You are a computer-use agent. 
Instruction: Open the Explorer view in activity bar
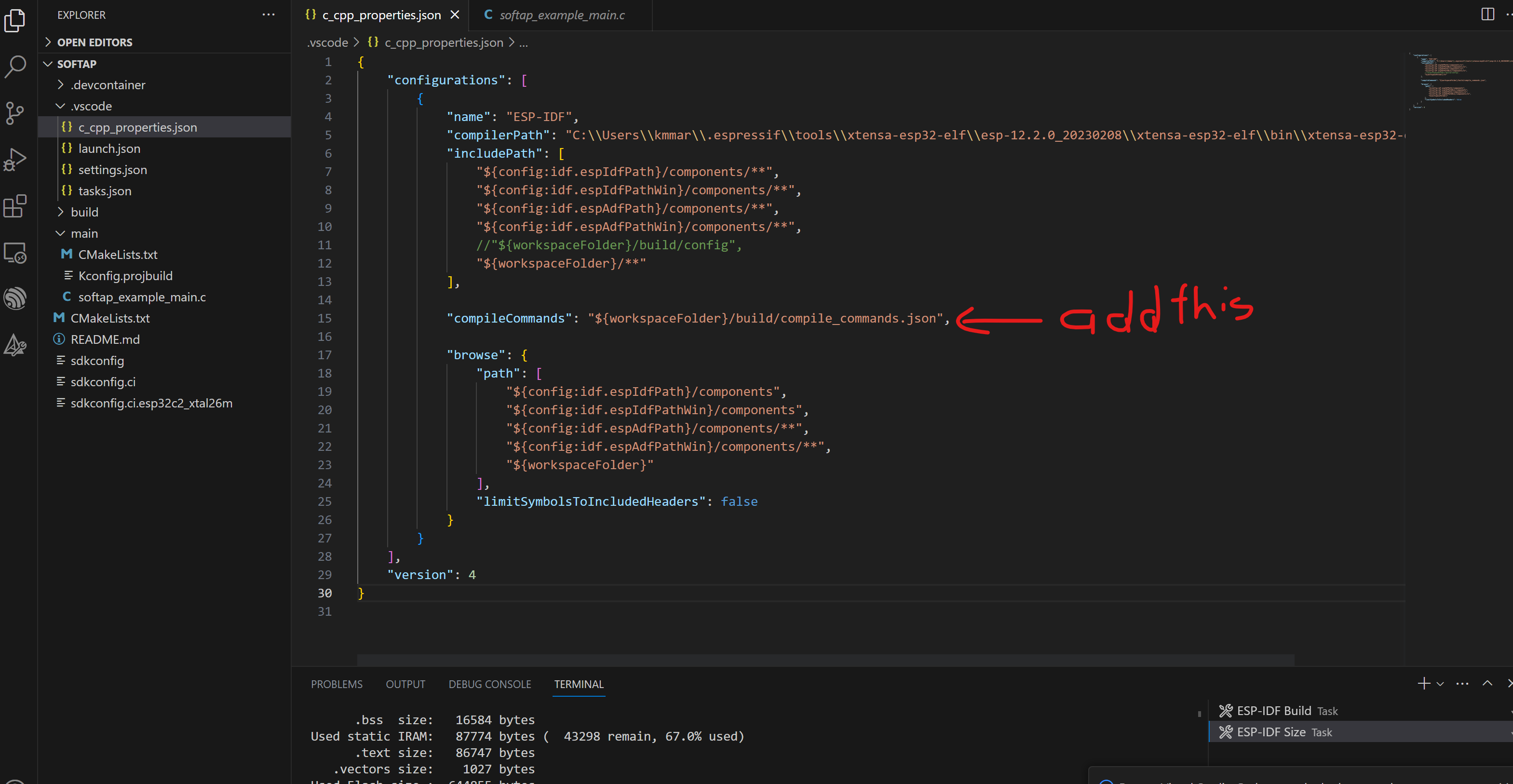click(14, 21)
